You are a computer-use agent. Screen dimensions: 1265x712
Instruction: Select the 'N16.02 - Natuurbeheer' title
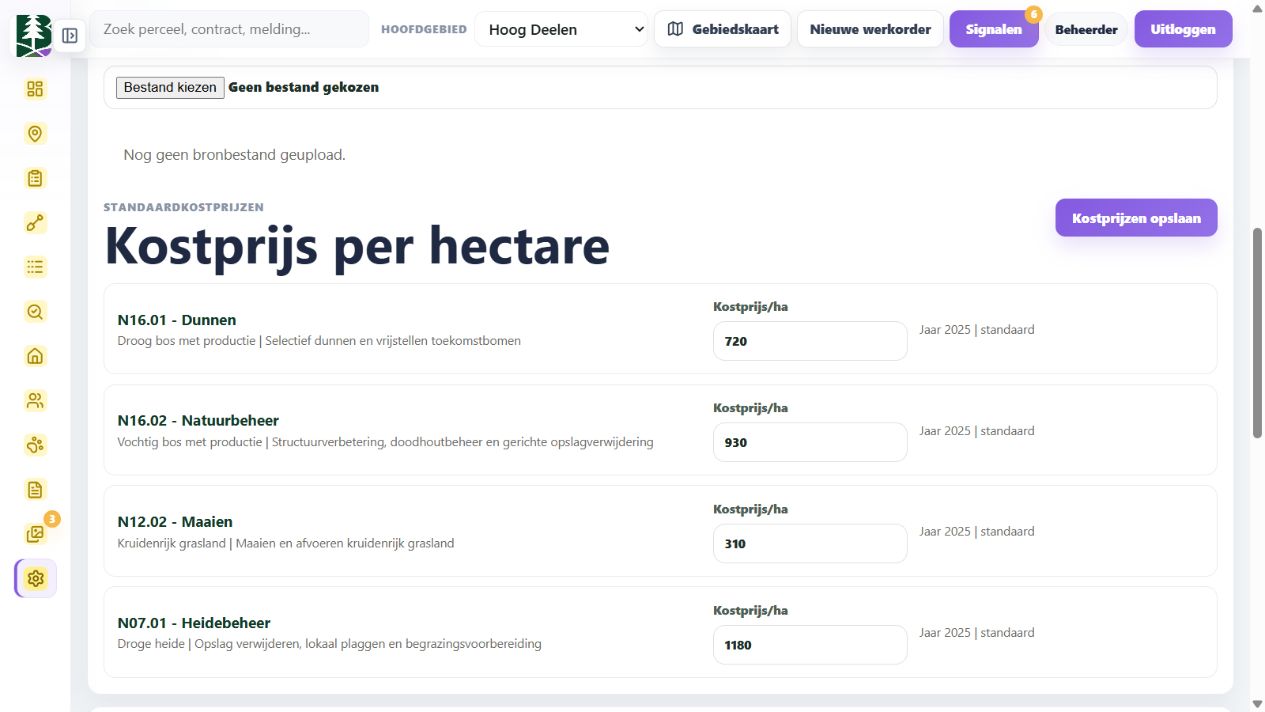click(198, 421)
